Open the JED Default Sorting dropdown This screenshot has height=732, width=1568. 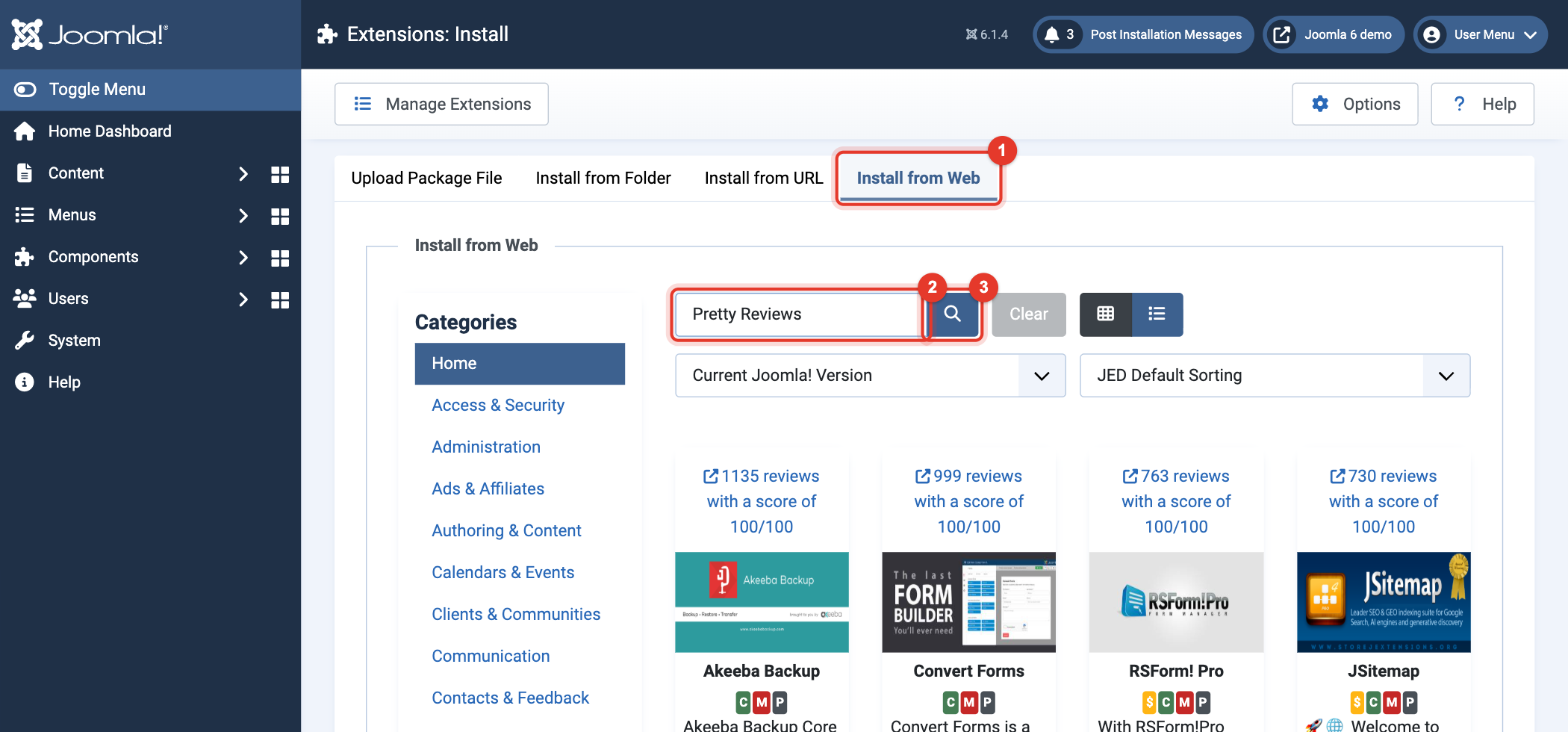point(1275,376)
